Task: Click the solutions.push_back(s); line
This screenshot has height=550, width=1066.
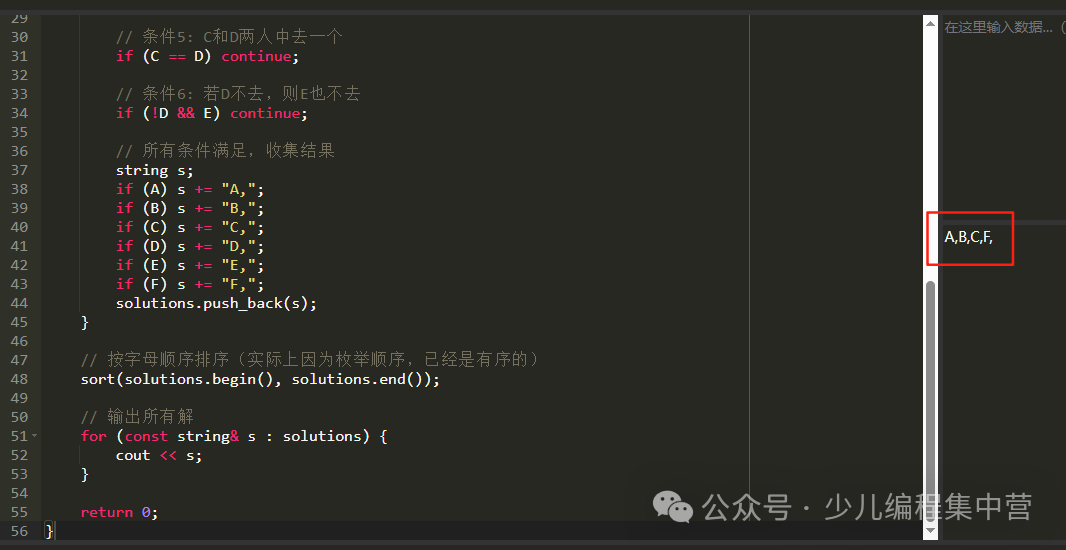Action: point(216,303)
